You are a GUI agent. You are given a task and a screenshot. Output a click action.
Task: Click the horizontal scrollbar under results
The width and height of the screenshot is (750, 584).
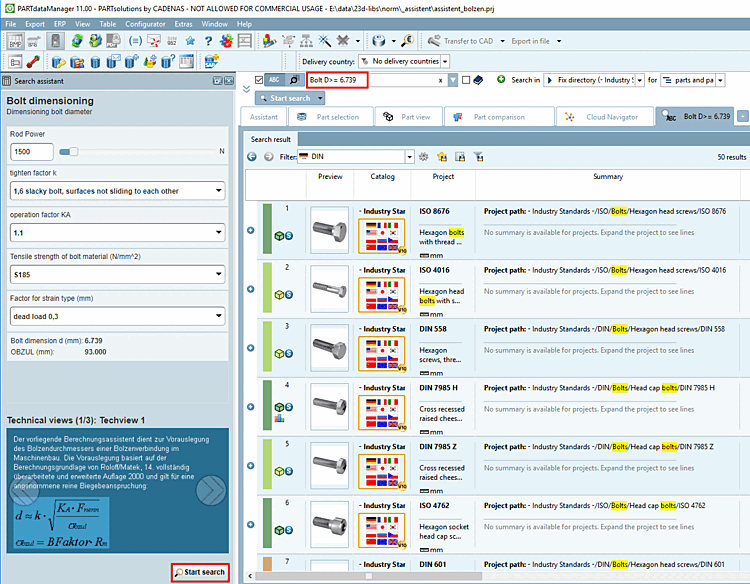tap(368, 576)
